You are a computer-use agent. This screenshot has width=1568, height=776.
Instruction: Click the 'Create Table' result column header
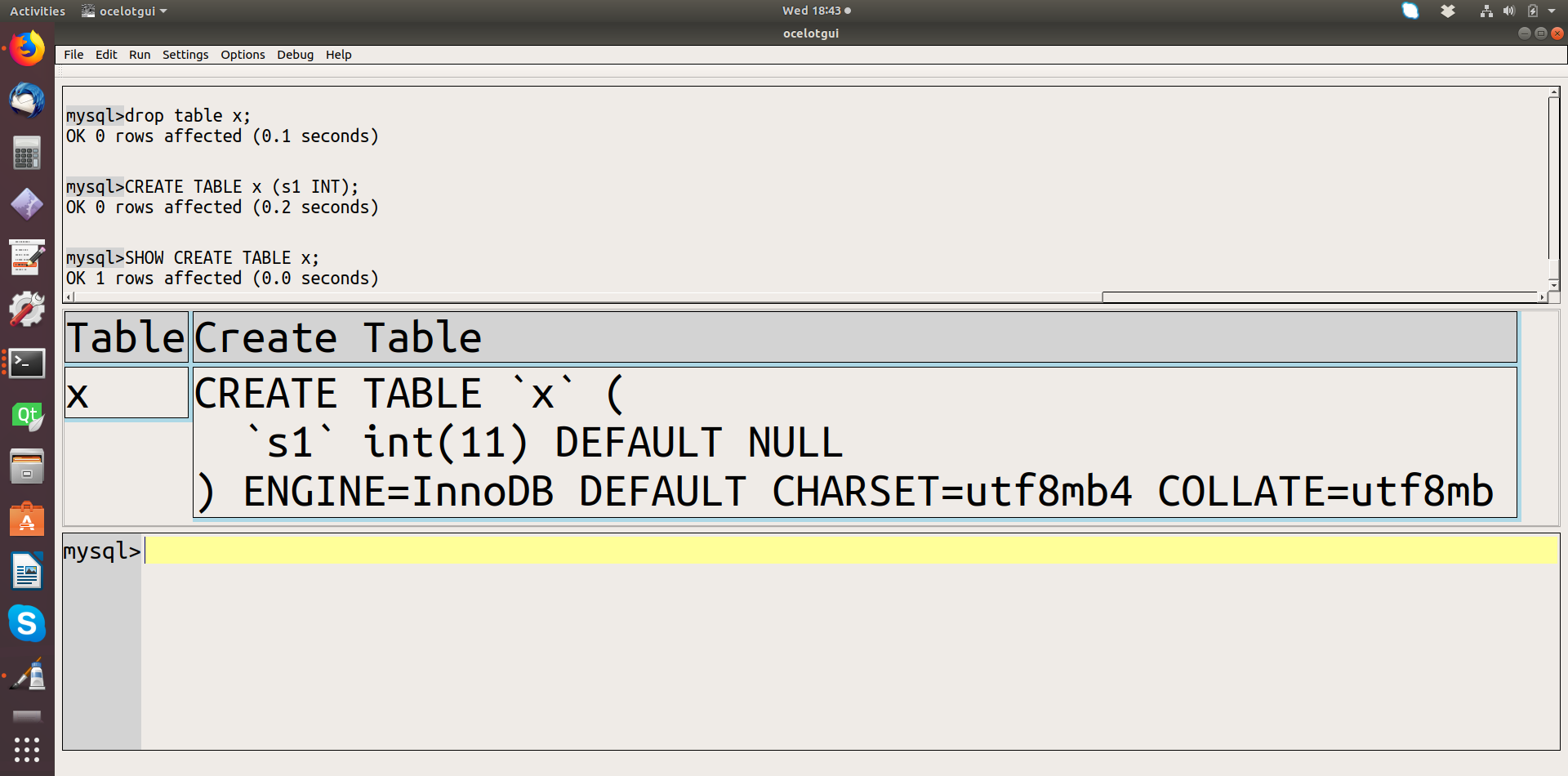[855, 337]
